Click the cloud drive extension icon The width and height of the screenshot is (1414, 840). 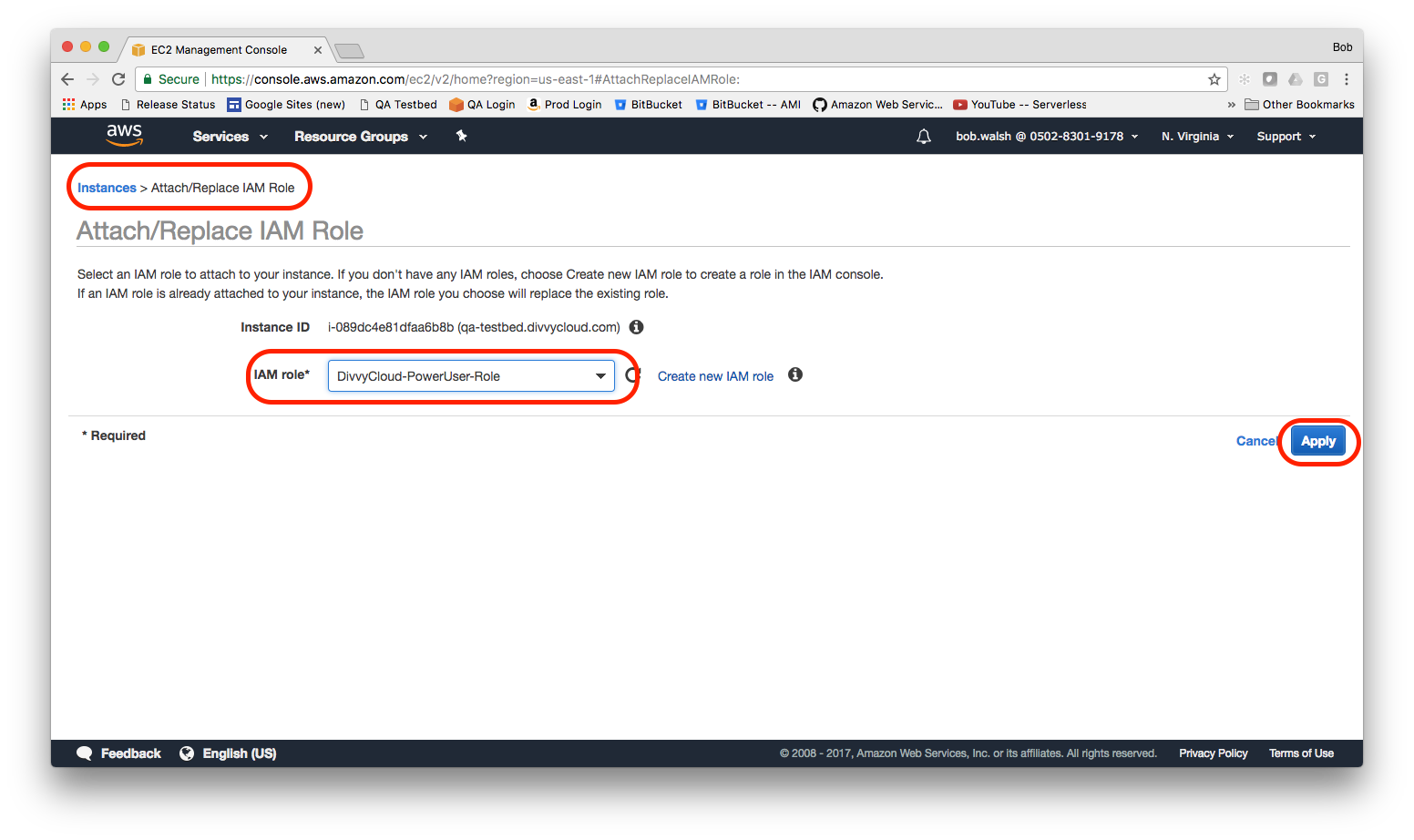[x=1296, y=79]
